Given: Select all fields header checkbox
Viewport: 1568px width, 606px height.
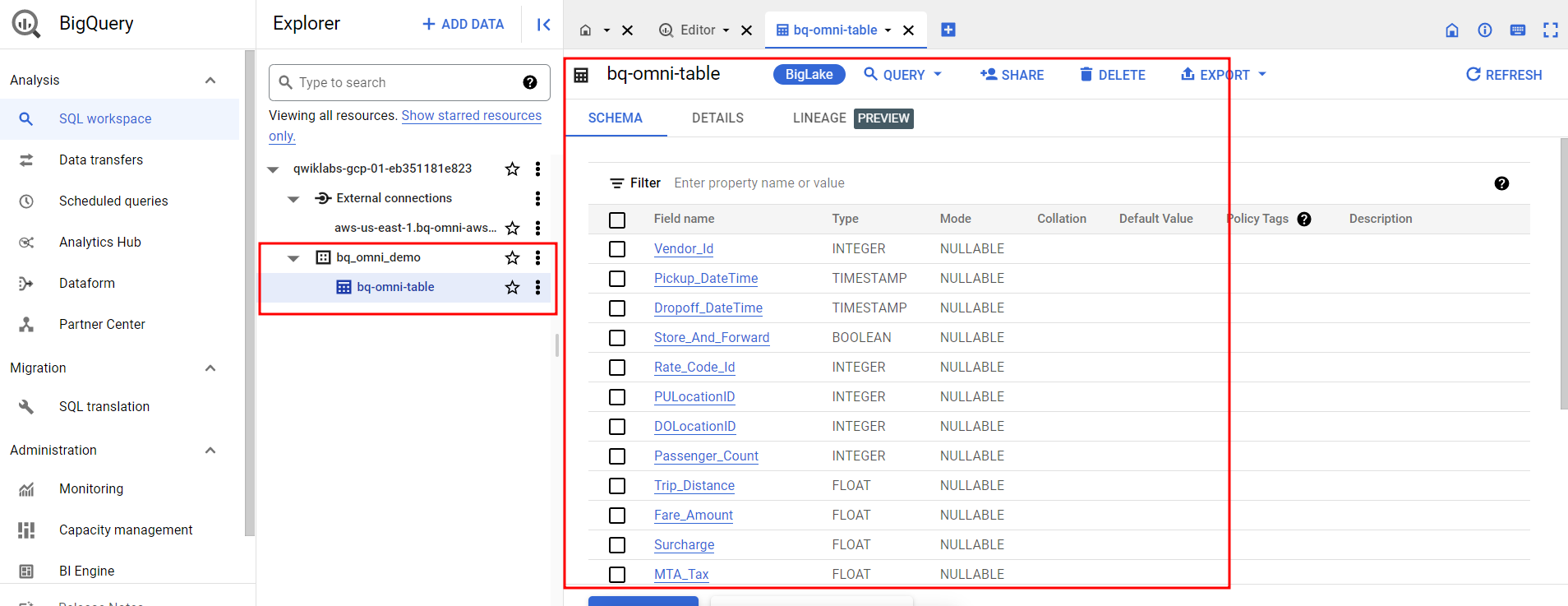Looking at the screenshot, I should pos(617,220).
